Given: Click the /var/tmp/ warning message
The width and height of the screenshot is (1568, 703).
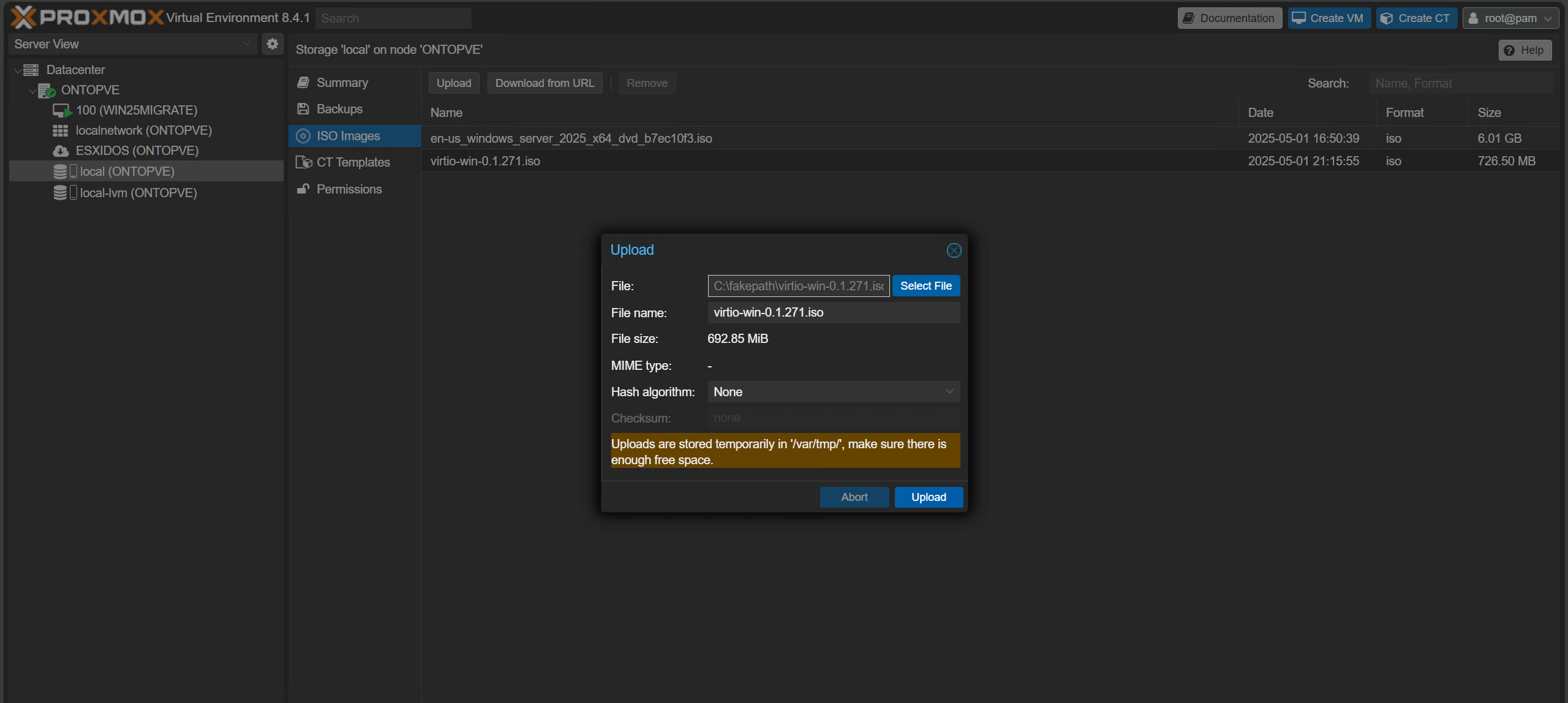Looking at the screenshot, I should coord(785,451).
